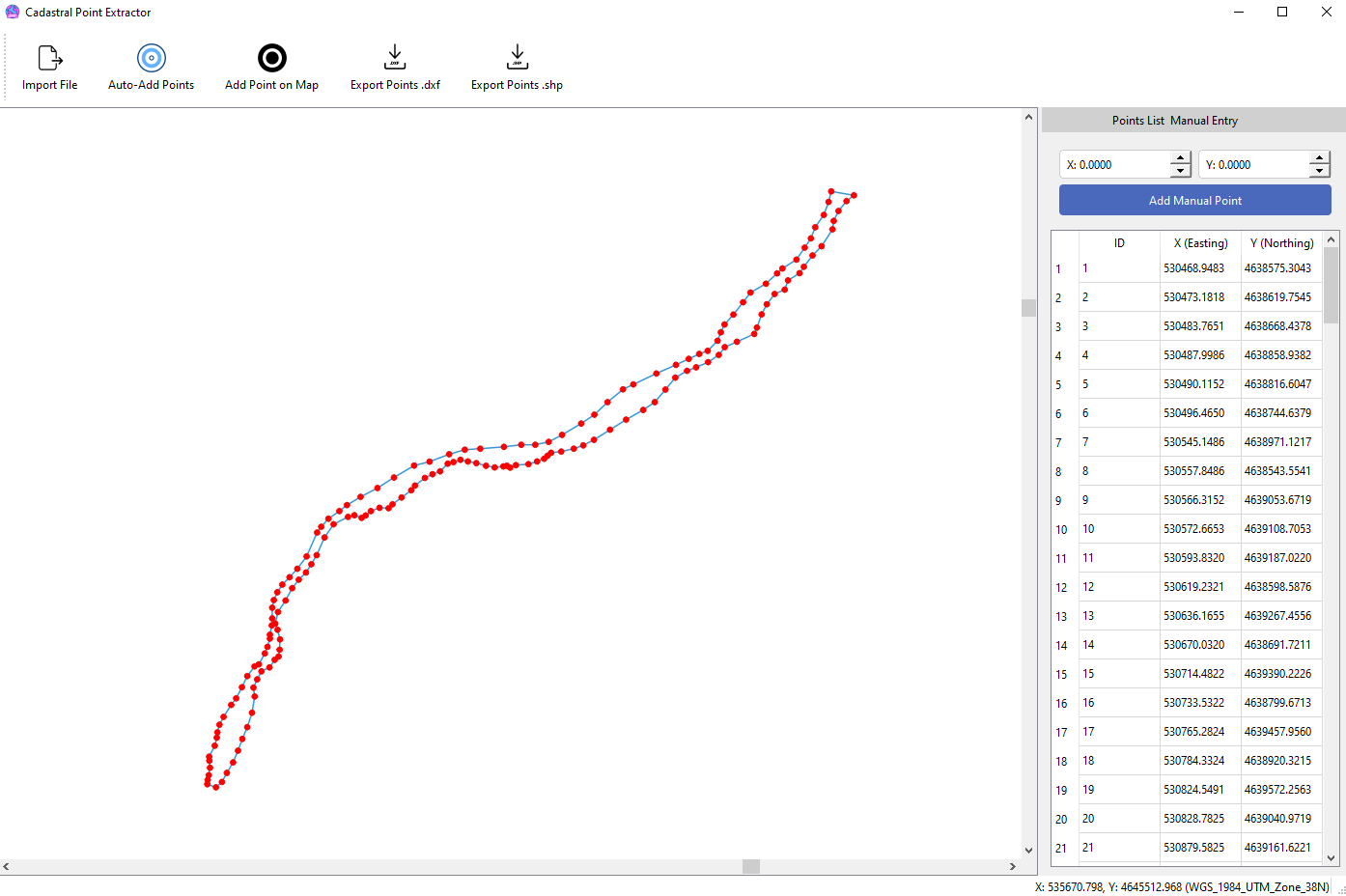Click the points table scrollbar down arrow
This screenshot has height=896, width=1346.
coord(1331,857)
